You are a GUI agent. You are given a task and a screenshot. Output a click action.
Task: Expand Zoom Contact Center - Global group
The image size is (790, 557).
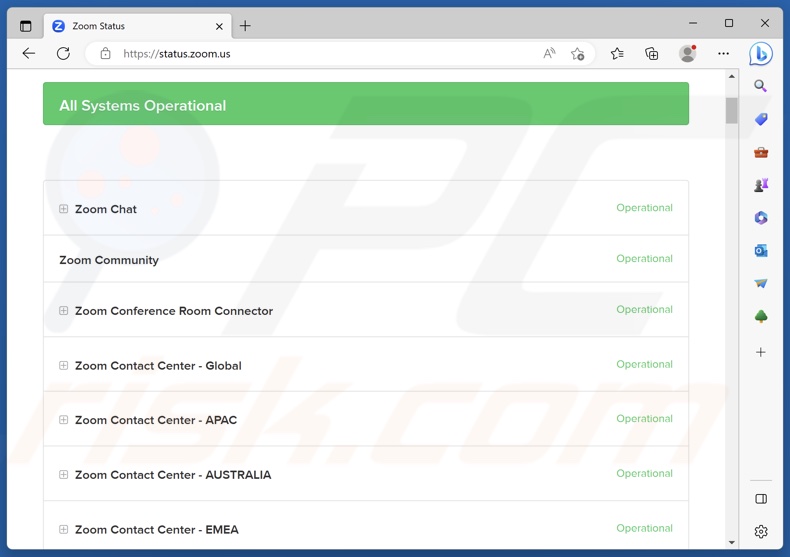coord(63,366)
